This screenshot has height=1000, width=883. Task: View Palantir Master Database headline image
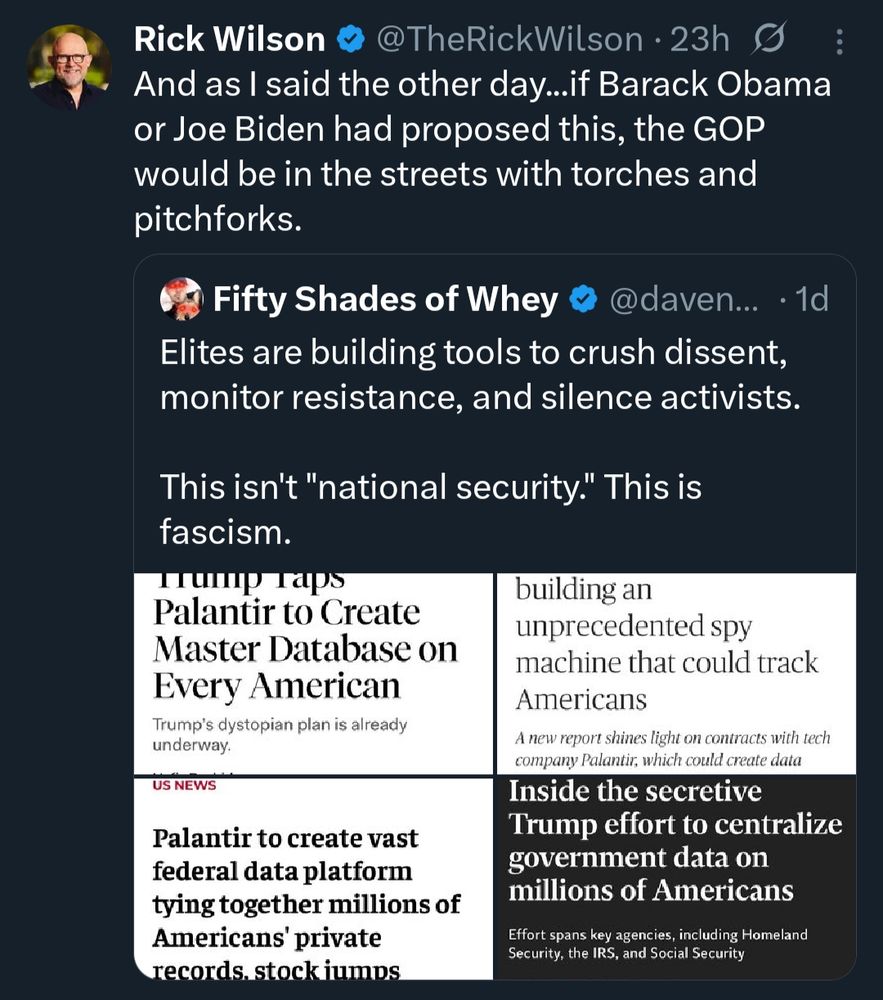click(x=313, y=673)
